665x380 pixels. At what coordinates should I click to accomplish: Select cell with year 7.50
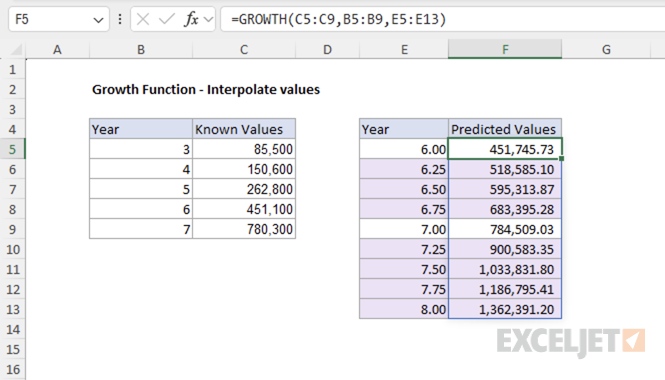[404, 269]
